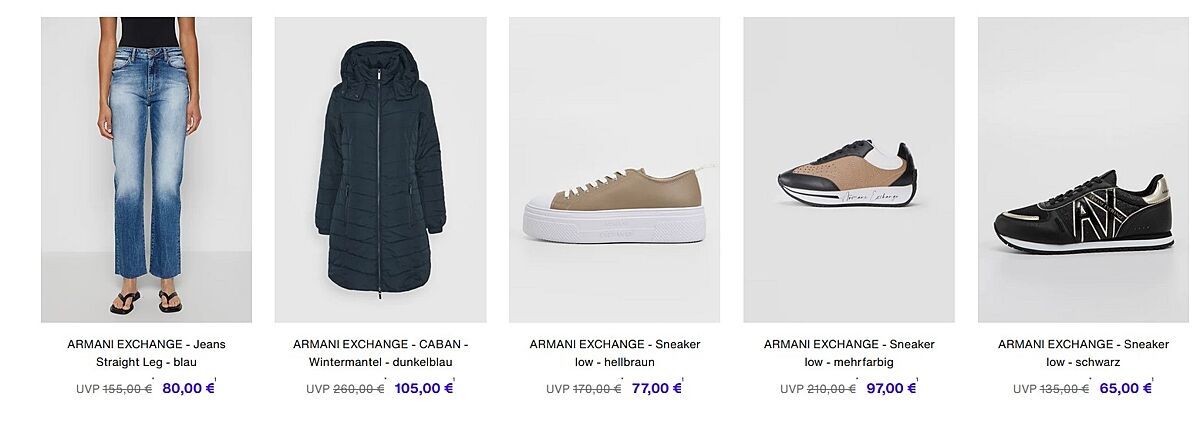Click the 65,00 € sneaker price
1200x437 pixels.
click(1125, 389)
